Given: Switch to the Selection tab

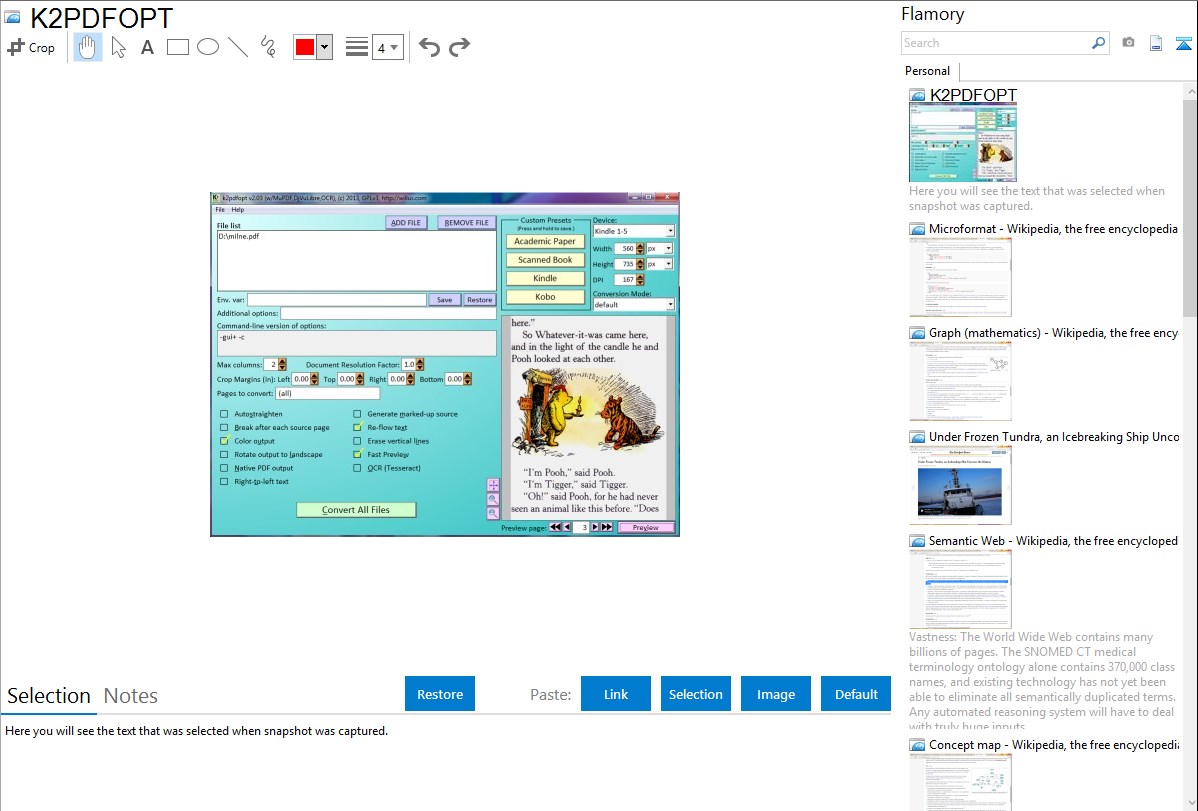Looking at the screenshot, I should tap(49, 696).
